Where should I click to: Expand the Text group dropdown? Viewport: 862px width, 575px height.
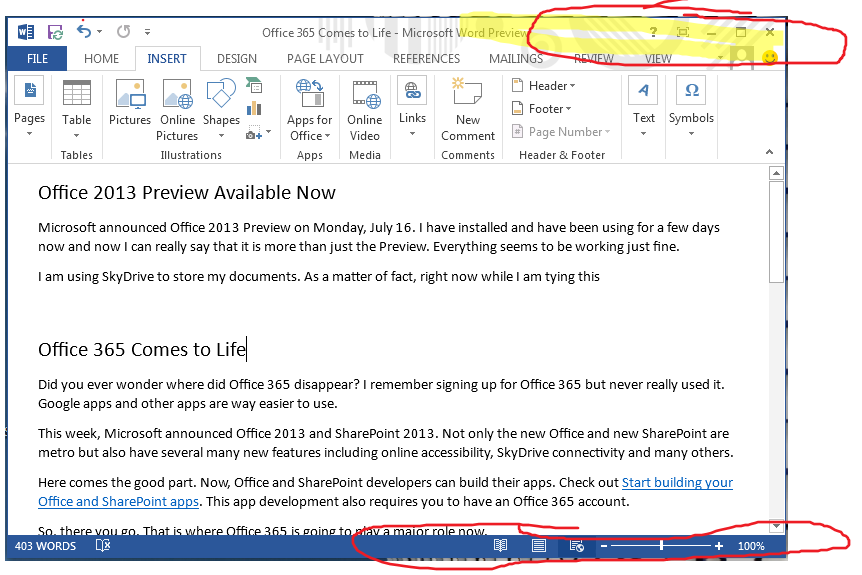point(643,108)
